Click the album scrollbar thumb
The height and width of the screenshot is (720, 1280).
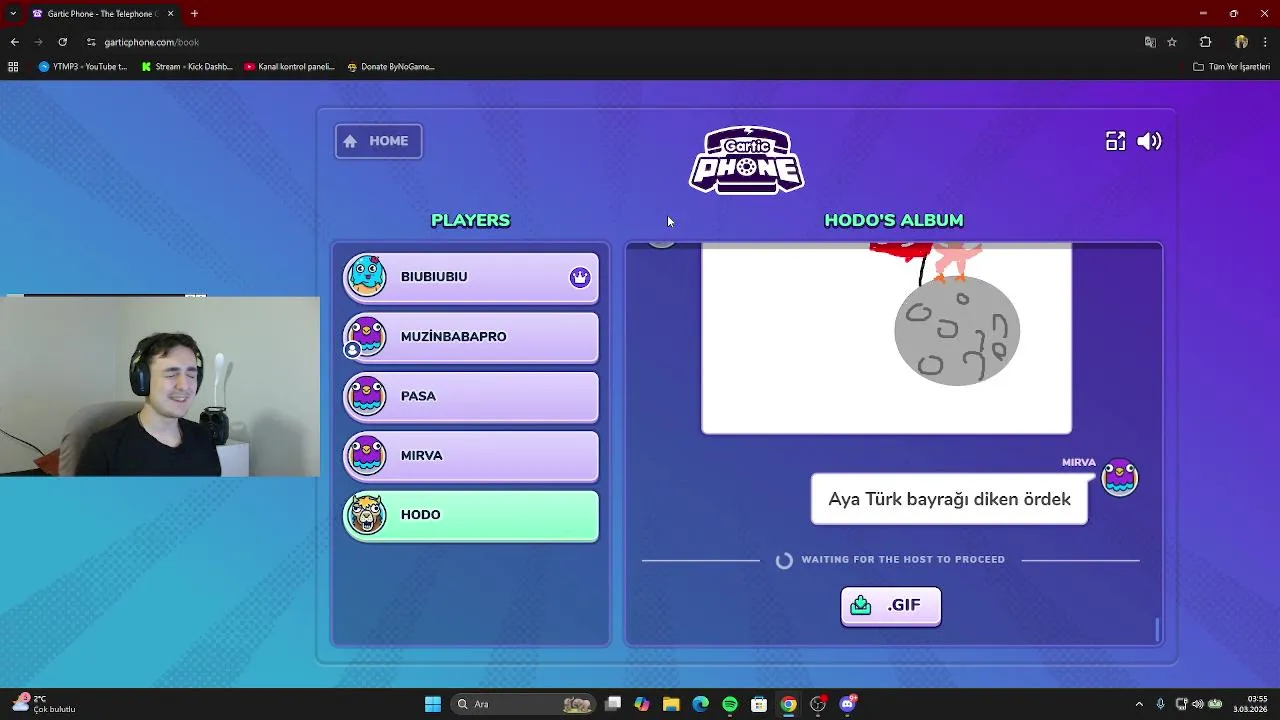point(1158,629)
